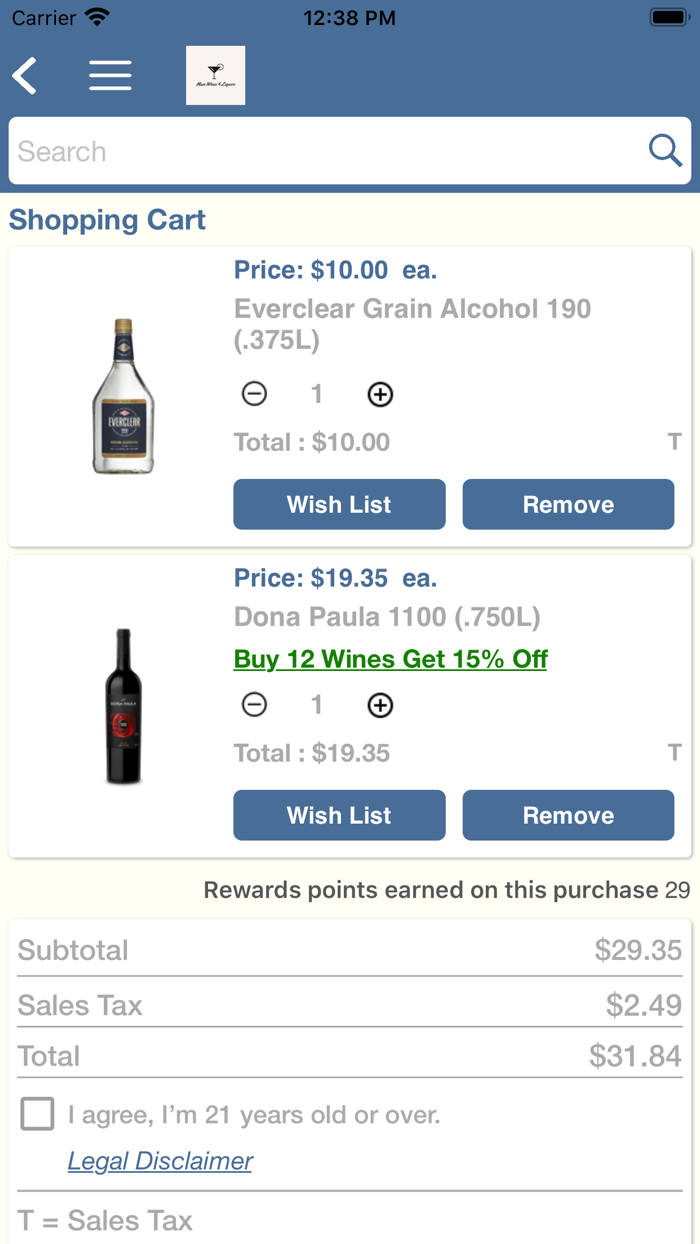Open the navigation hamburger menu
Screen dimensions: 700x1244
[x=110, y=75]
